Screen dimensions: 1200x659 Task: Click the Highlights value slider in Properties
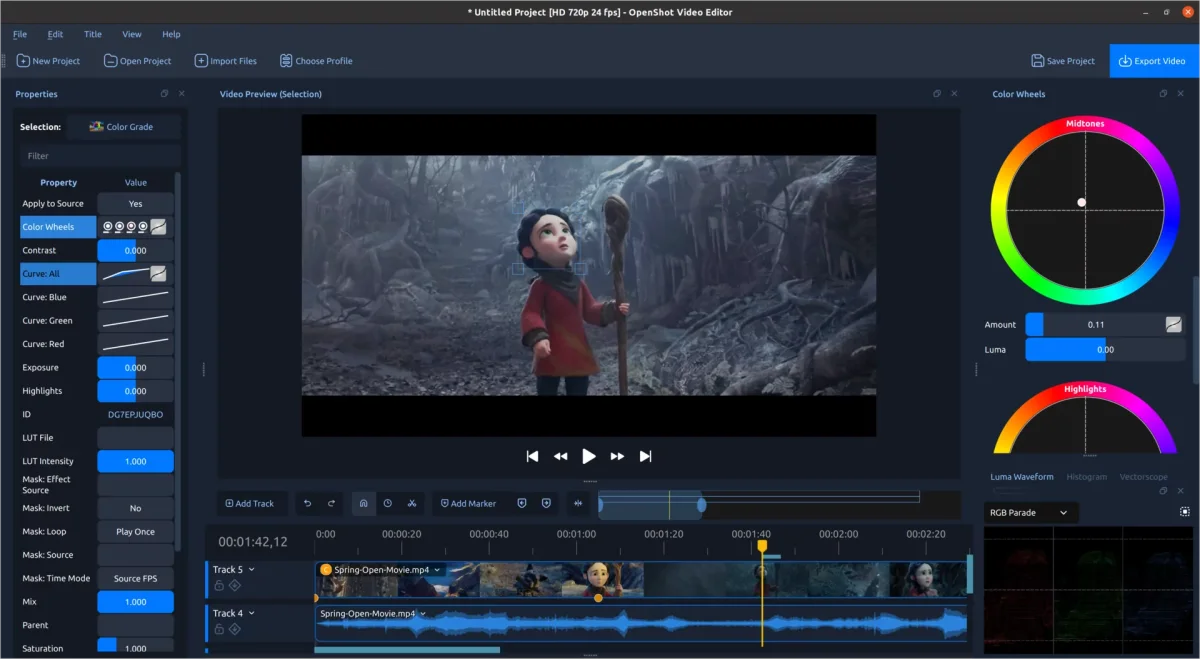135,391
